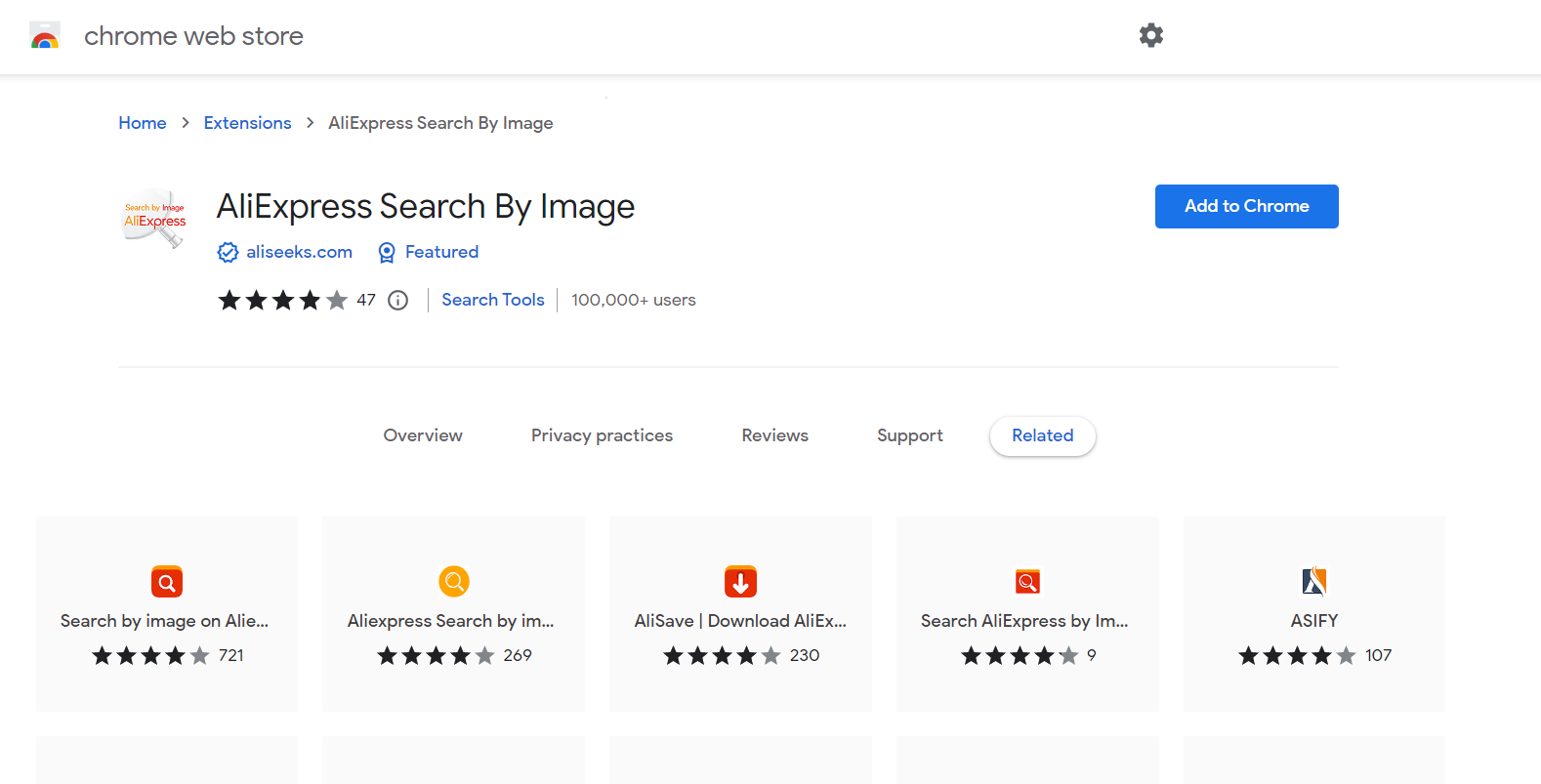
Task: Click the star rating next to 47
Action: tap(283, 300)
